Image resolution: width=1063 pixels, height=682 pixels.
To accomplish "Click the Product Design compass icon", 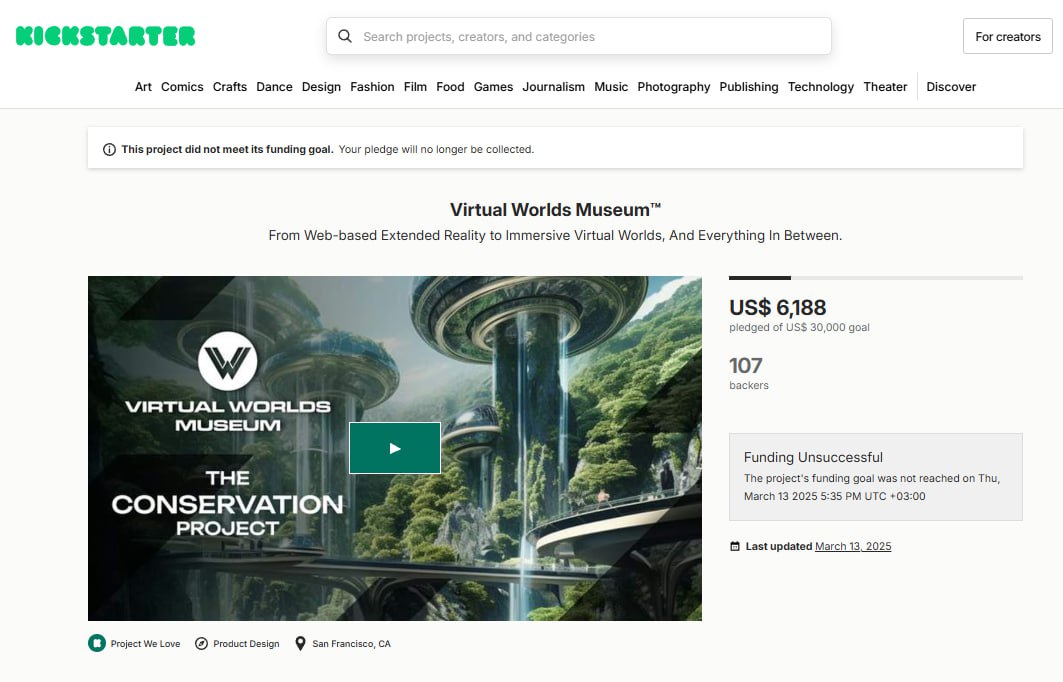I will click(201, 644).
